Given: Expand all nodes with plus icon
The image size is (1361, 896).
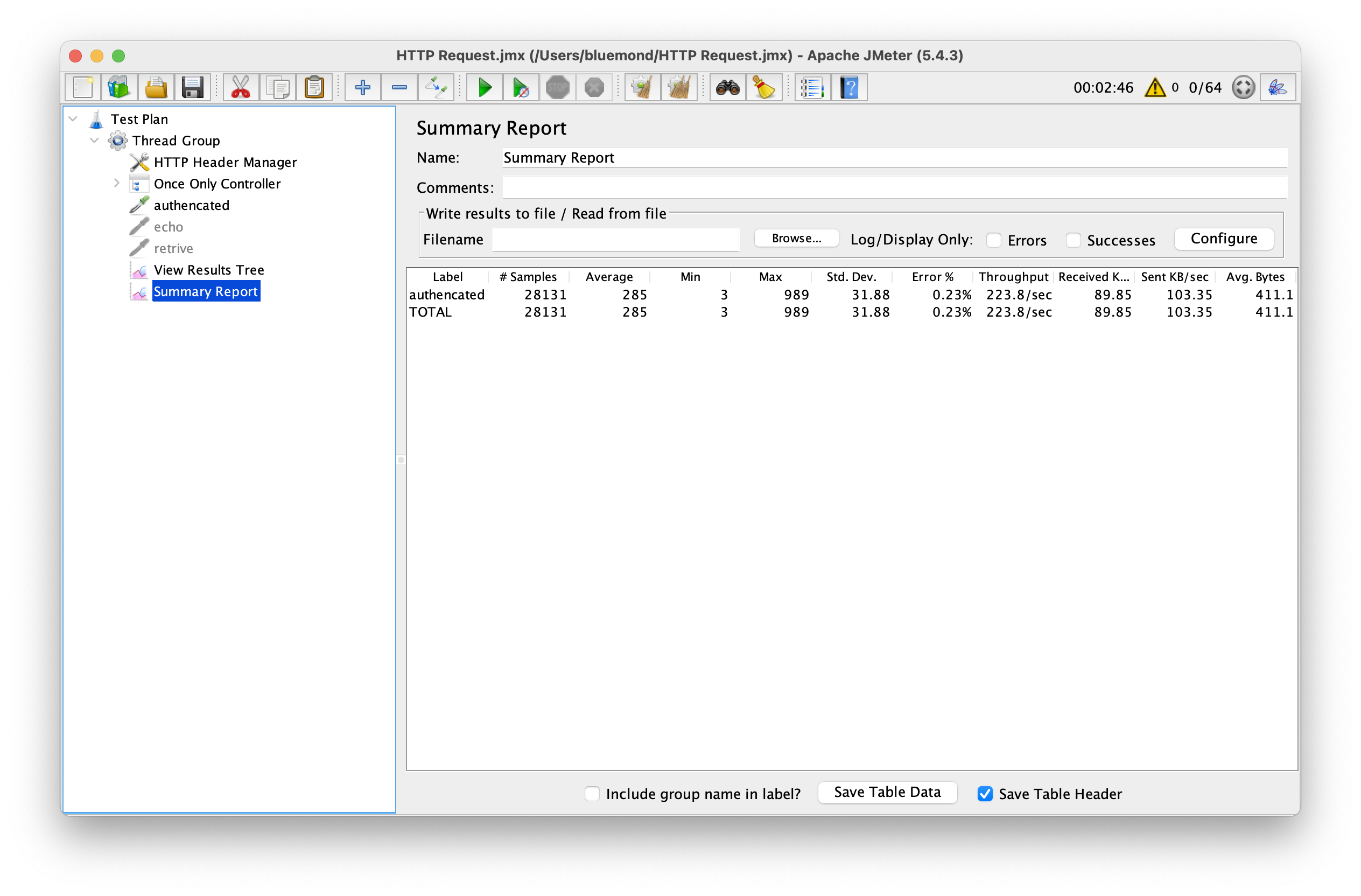Looking at the screenshot, I should point(362,87).
